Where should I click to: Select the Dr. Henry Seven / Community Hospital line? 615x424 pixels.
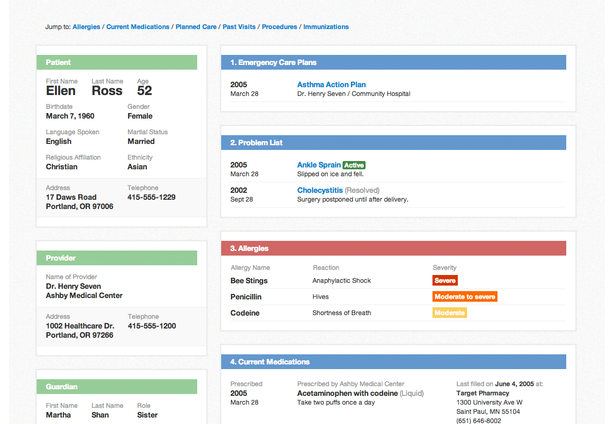coord(353,94)
